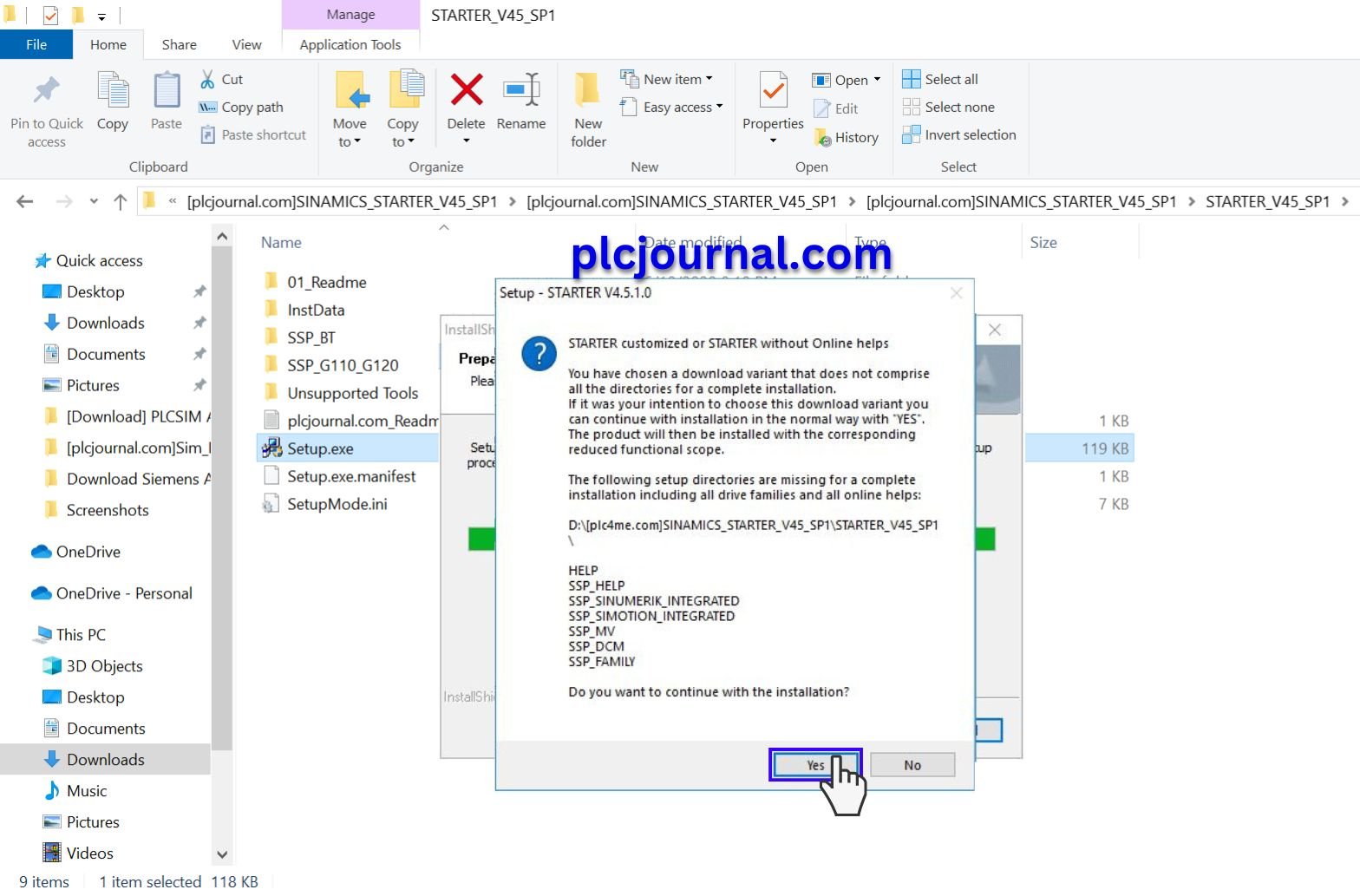
Task: Switch to the View ribbon tab
Action: coord(246,44)
